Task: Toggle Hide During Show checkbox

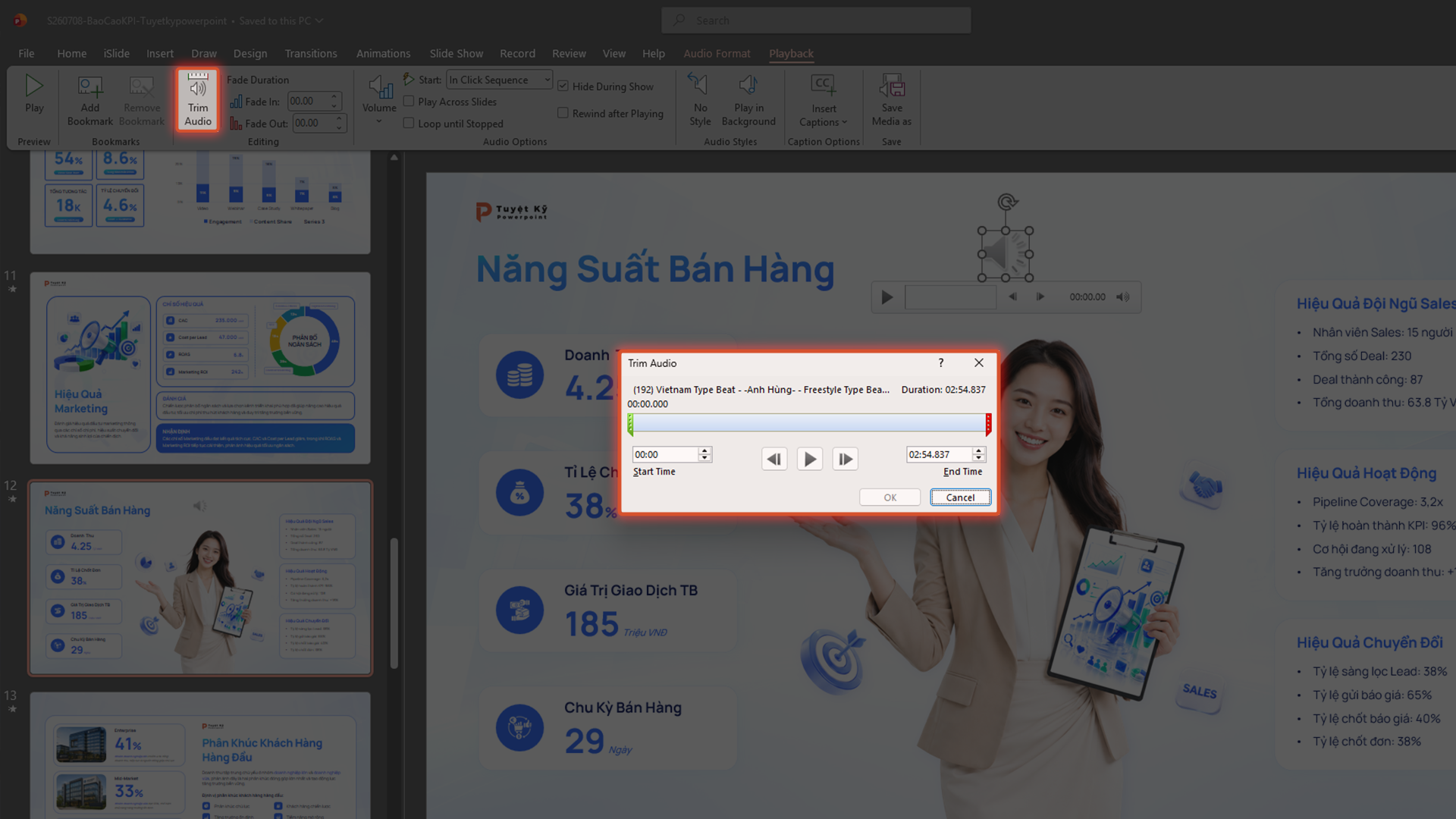Action: (563, 86)
